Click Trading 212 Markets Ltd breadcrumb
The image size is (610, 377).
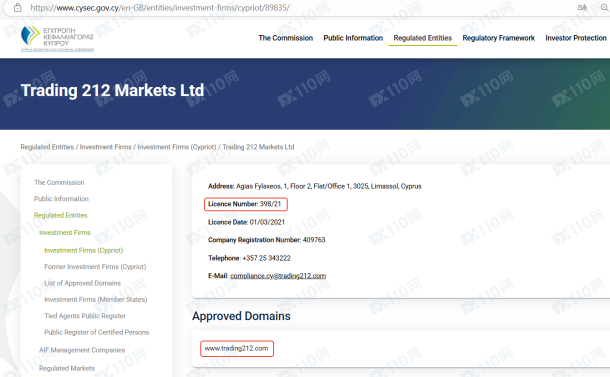click(258, 147)
